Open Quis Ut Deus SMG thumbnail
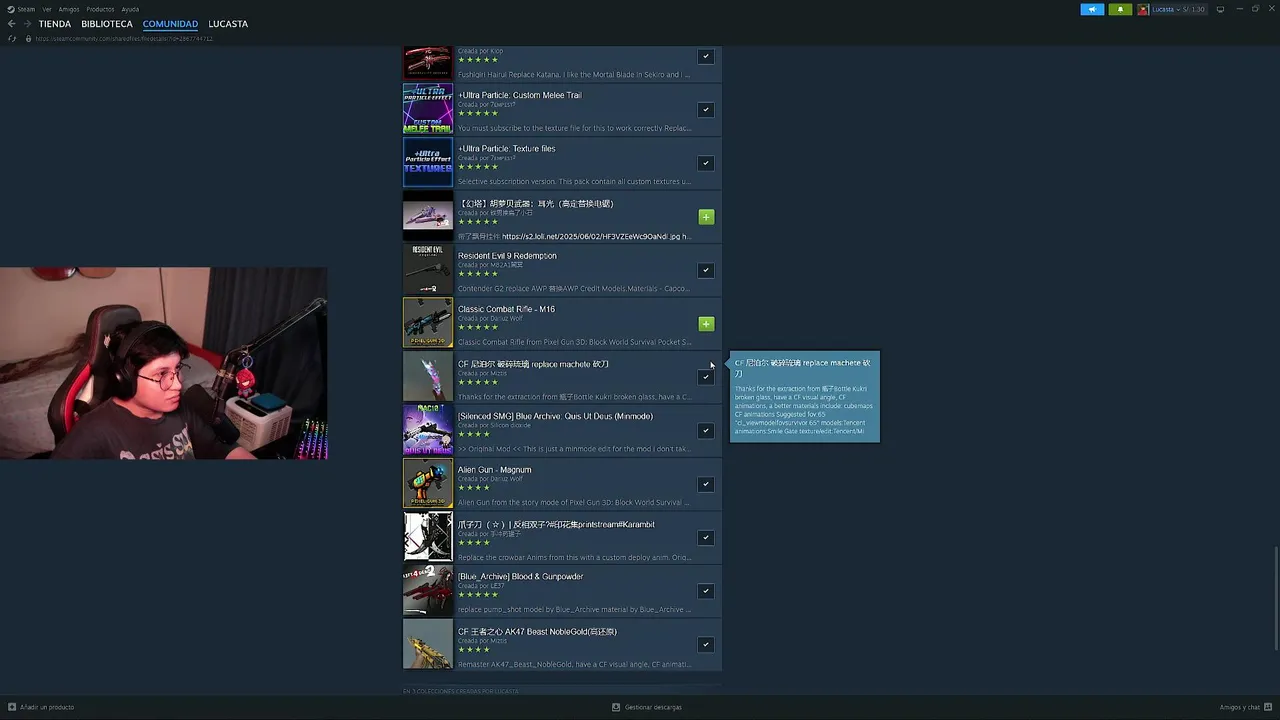The width and height of the screenshot is (1280, 720). pyautogui.click(x=428, y=430)
